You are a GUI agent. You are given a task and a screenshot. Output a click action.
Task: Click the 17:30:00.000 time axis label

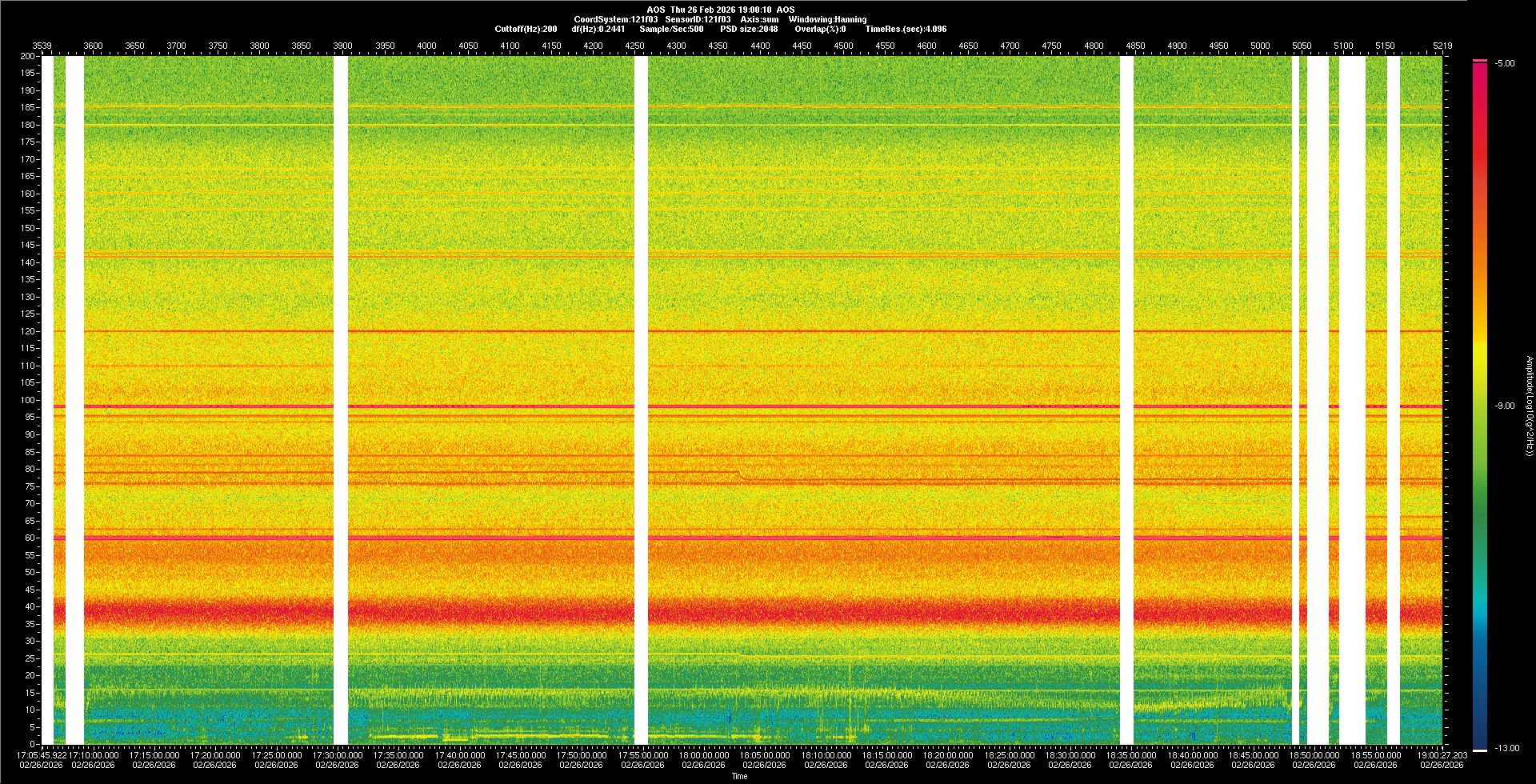pyautogui.click(x=338, y=754)
